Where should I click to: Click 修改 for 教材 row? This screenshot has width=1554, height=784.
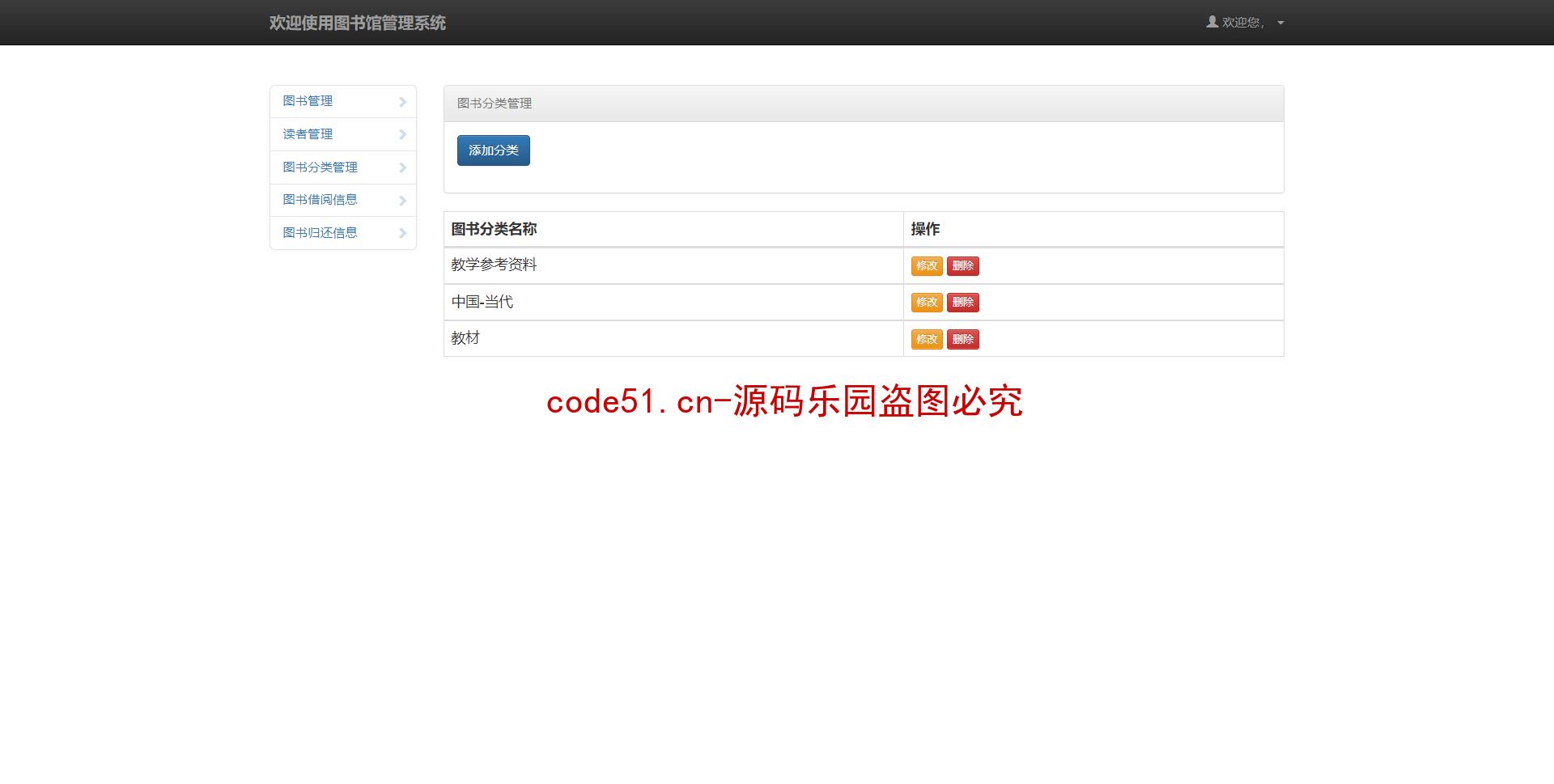(x=927, y=340)
